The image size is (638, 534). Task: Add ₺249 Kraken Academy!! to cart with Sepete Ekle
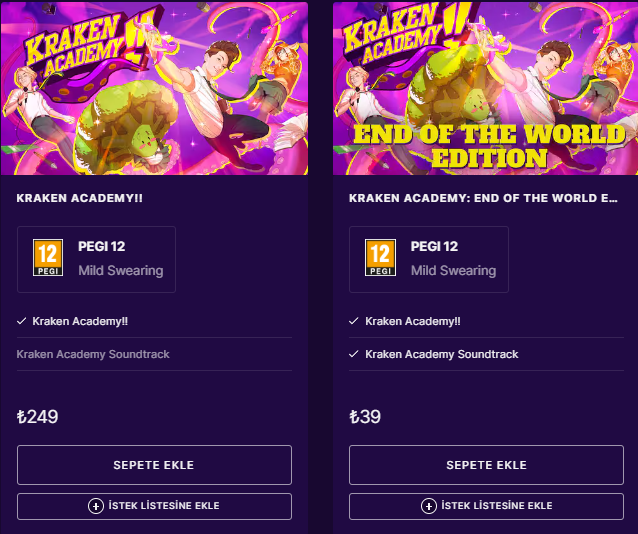point(154,465)
